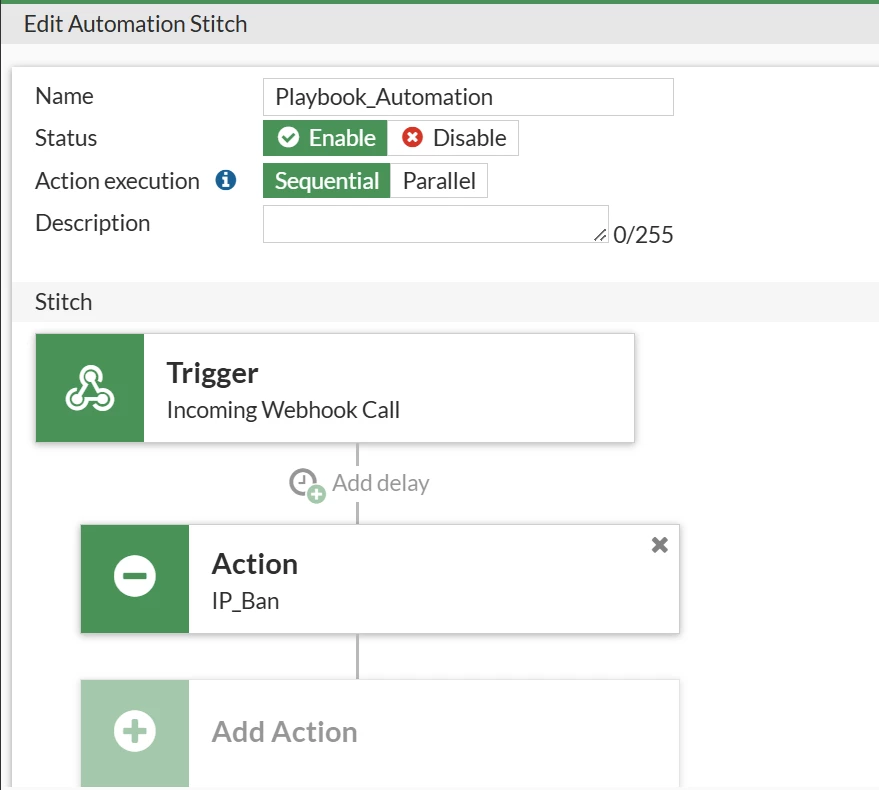Screen dimensions: 879x790
Task: Click the IP_Ban minus circle icon
Action: (135, 576)
